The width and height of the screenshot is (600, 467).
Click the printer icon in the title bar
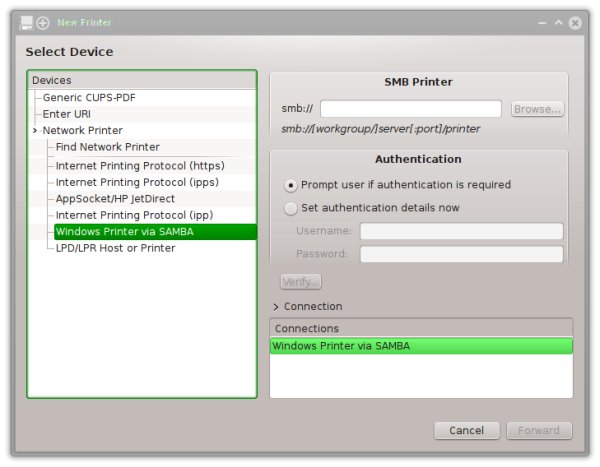coord(26,23)
